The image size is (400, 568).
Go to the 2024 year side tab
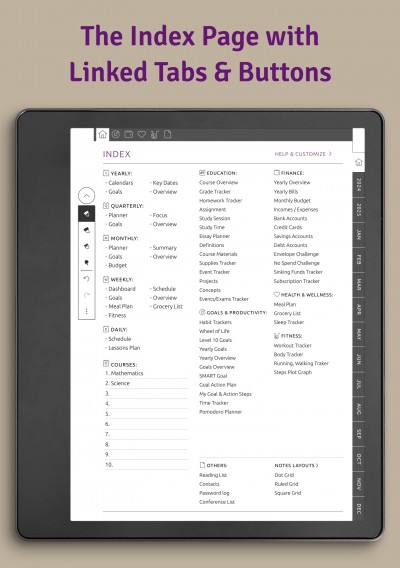point(358,184)
